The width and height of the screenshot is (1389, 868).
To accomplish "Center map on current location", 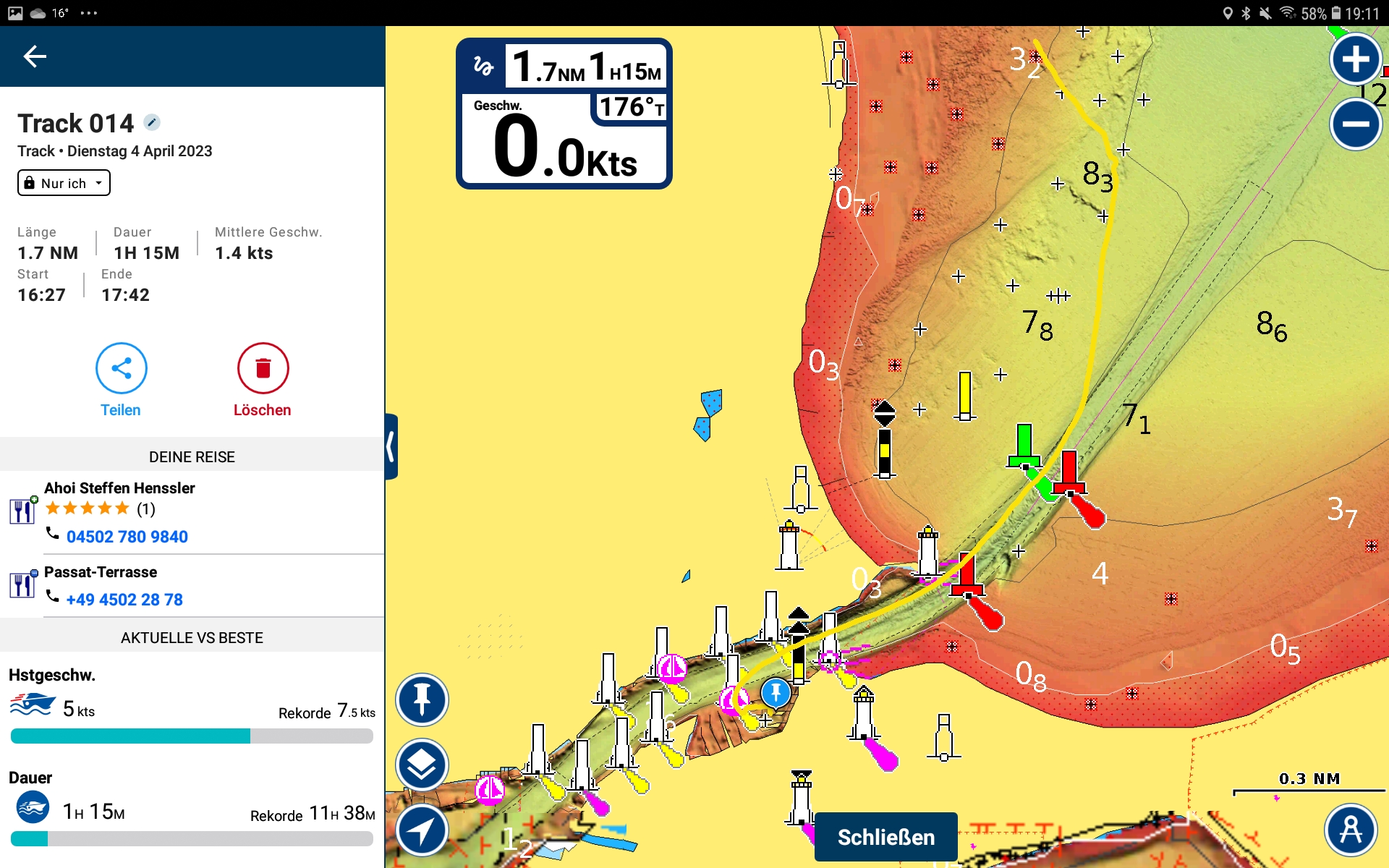I will click(x=422, y=830).
